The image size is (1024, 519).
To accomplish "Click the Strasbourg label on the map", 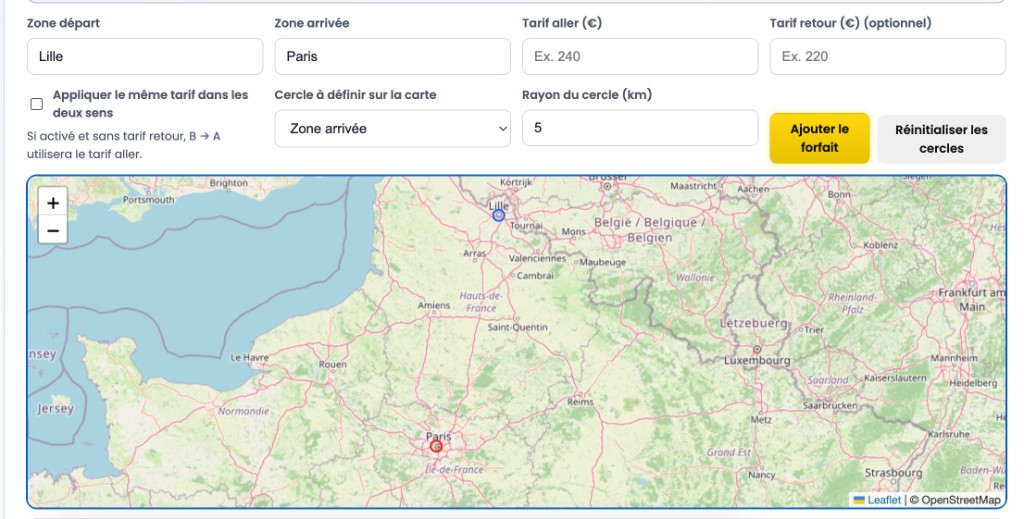I will tap(893, 473).
